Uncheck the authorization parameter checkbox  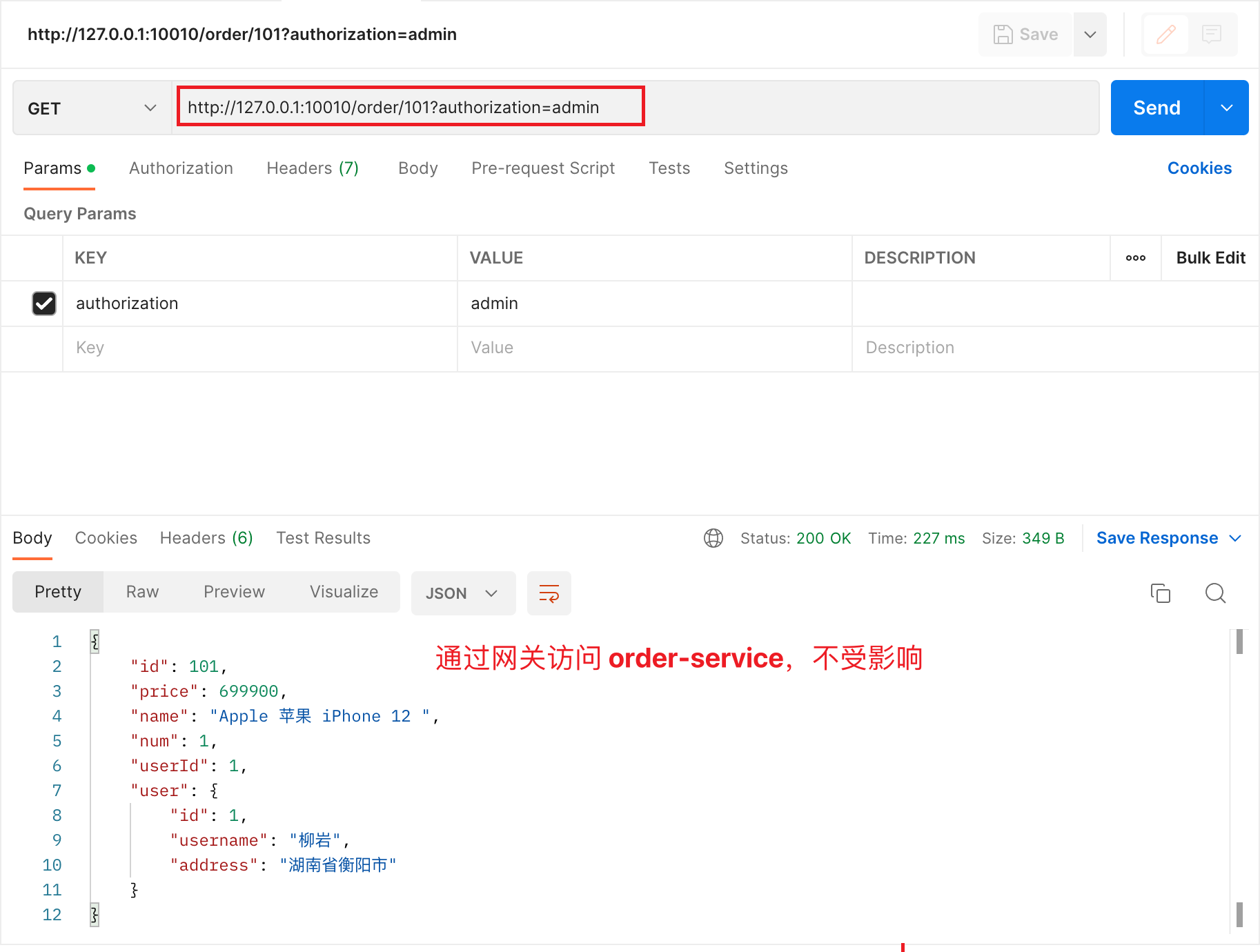click(x=44, y=304)
